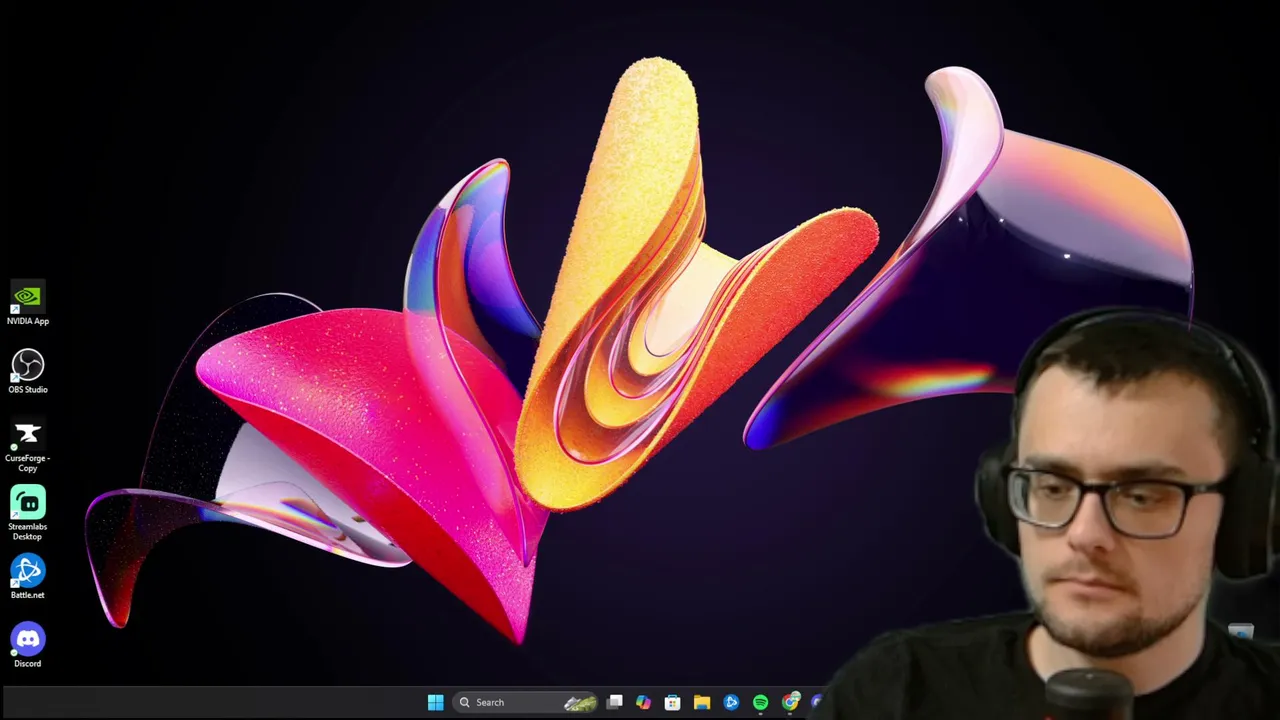Image resolution: width=1280 pixels, height=720 pixels.
Task: Open Battle.net from the taskbar
Action: click(731, 702)
